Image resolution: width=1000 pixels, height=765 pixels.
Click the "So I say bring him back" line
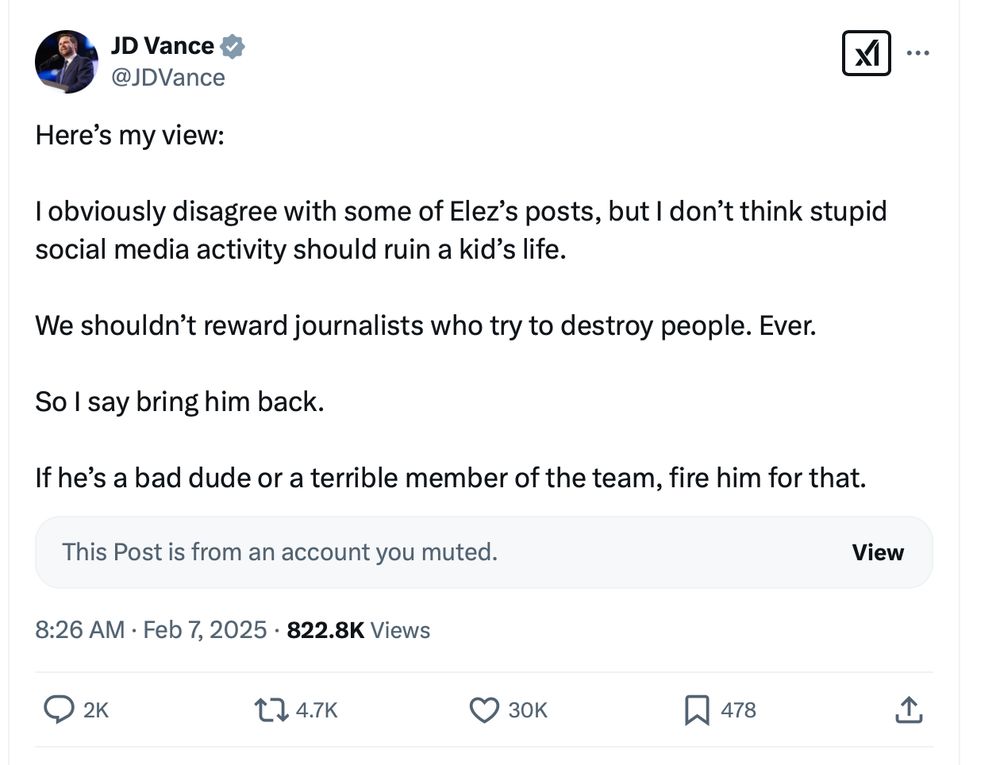pos(181,402)
